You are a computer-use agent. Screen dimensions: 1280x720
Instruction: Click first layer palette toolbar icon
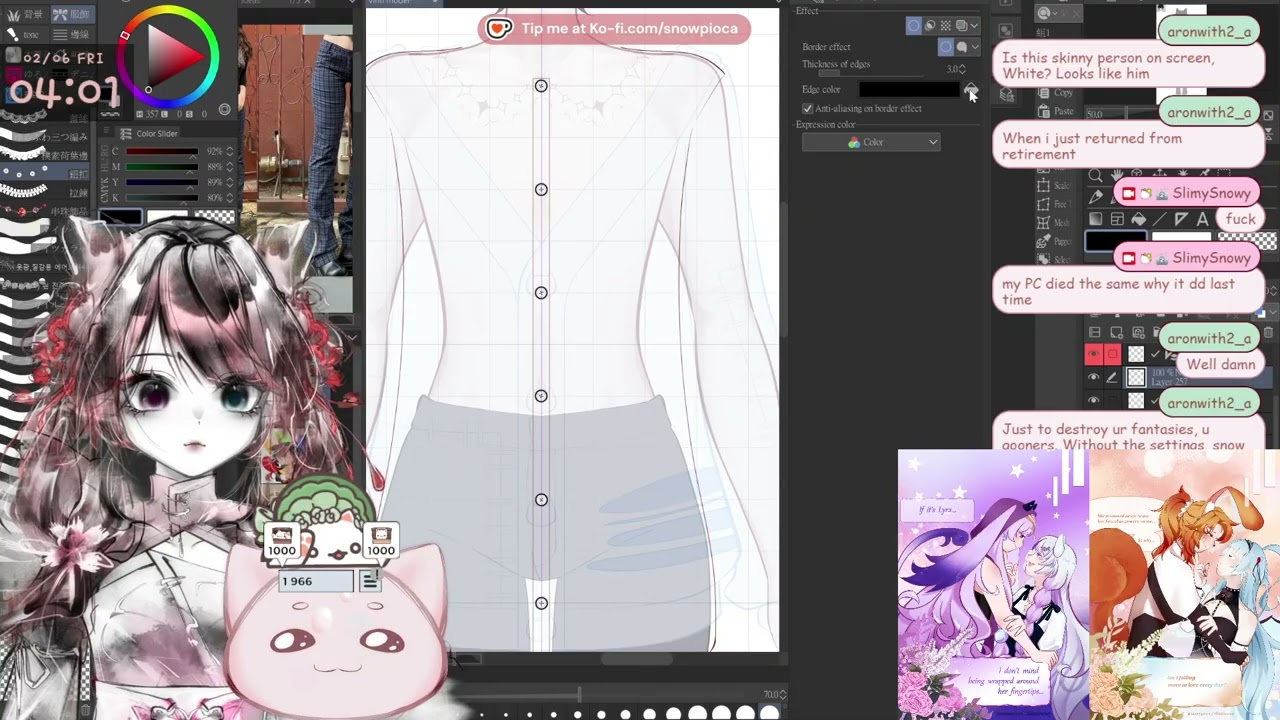pos(1094,332)
